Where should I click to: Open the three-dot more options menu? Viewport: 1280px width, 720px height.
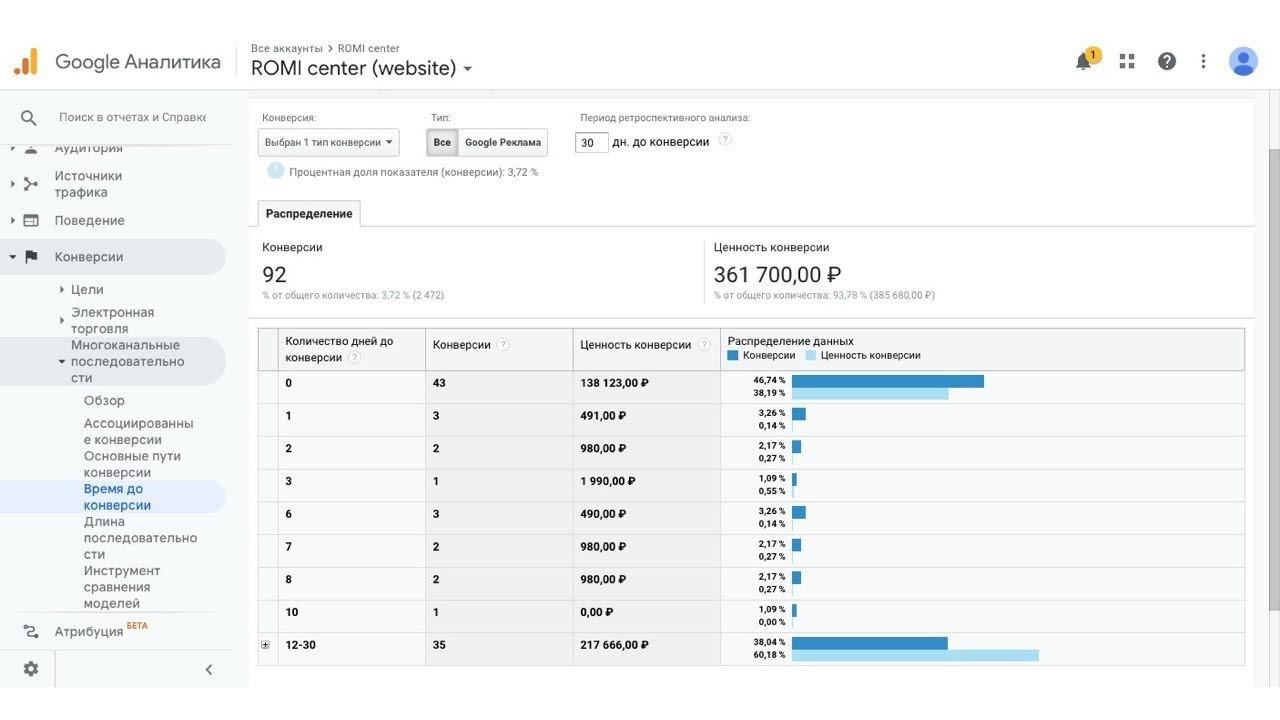click(1204, 61)
